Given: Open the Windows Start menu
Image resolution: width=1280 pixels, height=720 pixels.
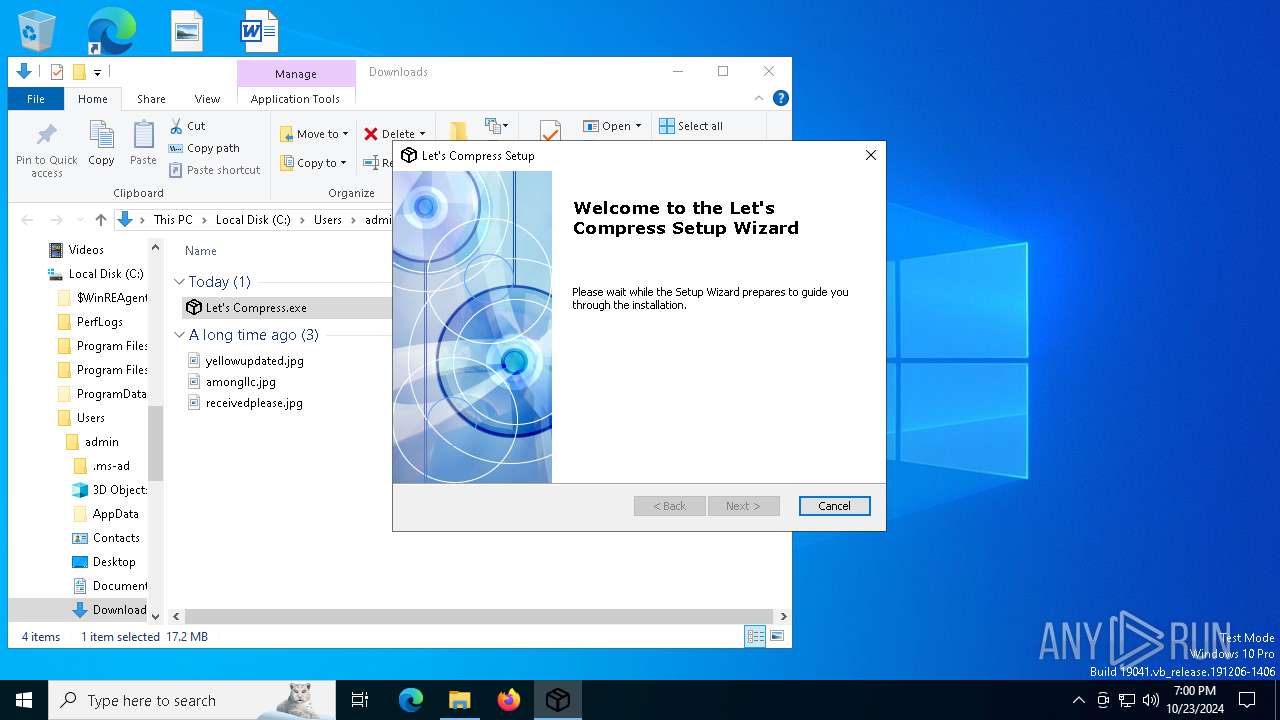Looking at the screenshot, I should coord(24,700).
